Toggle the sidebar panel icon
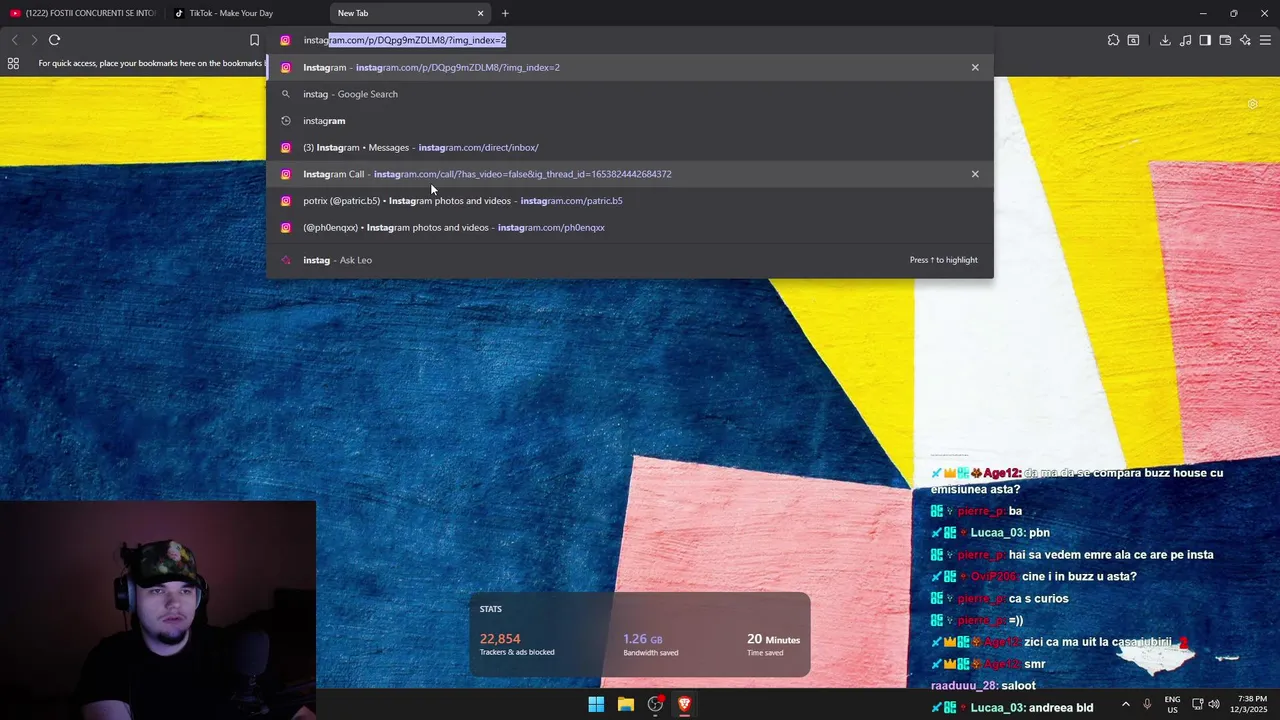The image size is (1280, 720). tap(1205, 40)
